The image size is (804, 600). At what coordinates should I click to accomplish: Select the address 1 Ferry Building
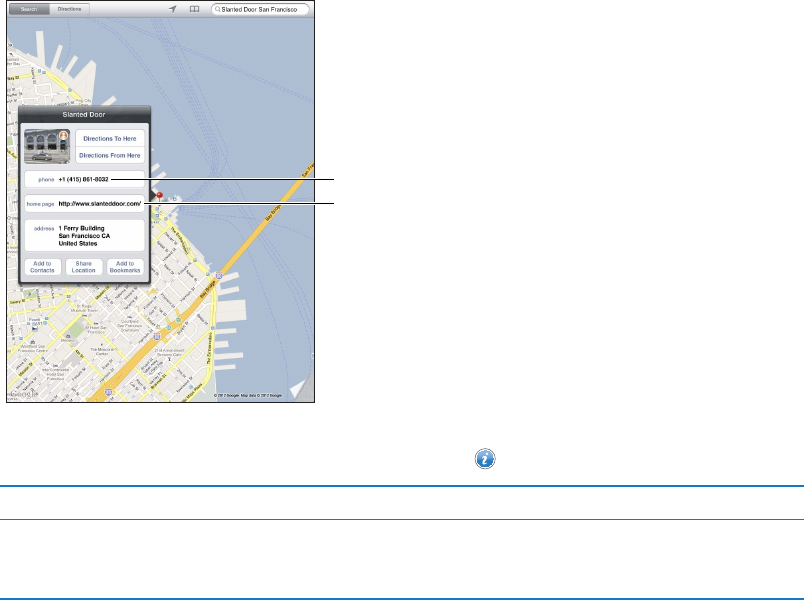85,236
